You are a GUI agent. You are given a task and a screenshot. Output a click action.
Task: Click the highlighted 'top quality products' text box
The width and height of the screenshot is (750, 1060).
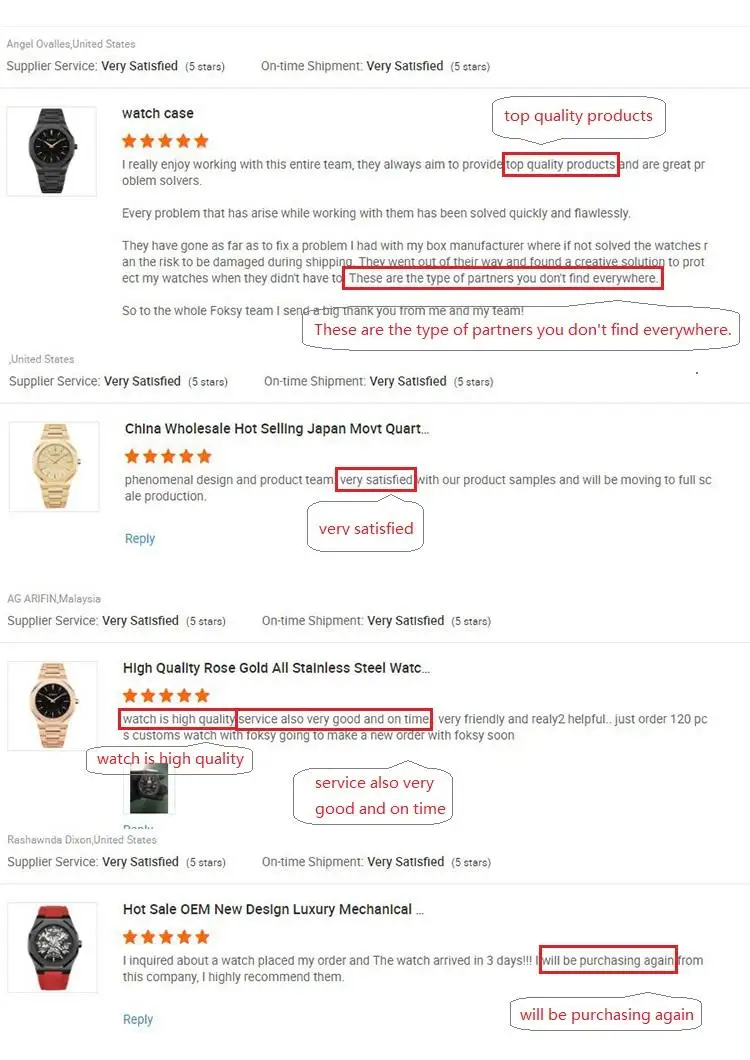561,164
